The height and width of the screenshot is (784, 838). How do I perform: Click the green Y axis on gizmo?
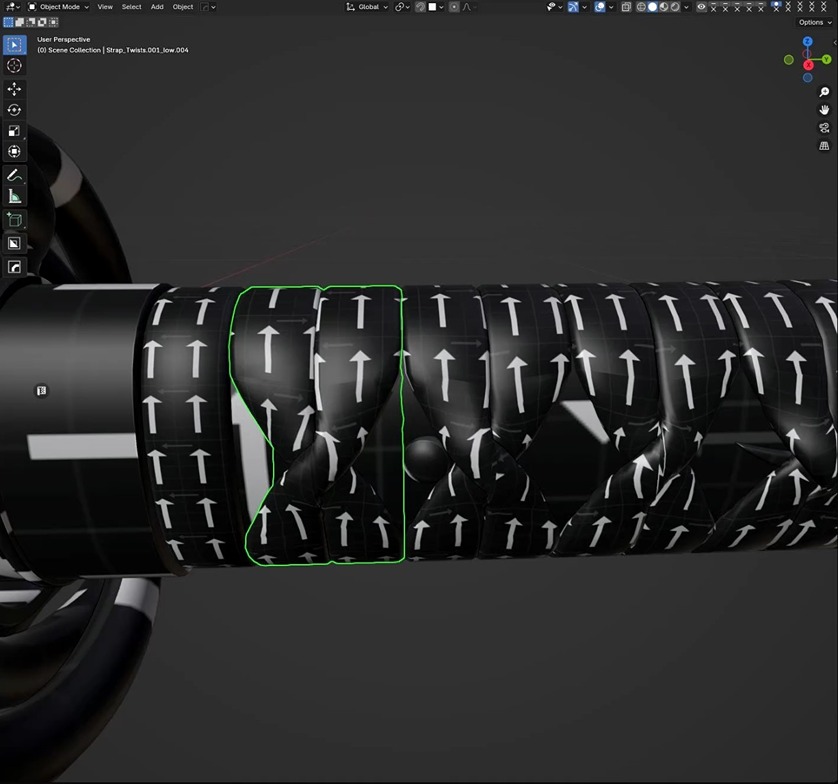click(827, 60)
